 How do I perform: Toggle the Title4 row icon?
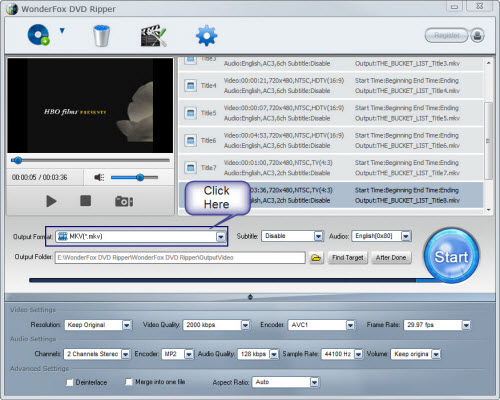[190, 86]
